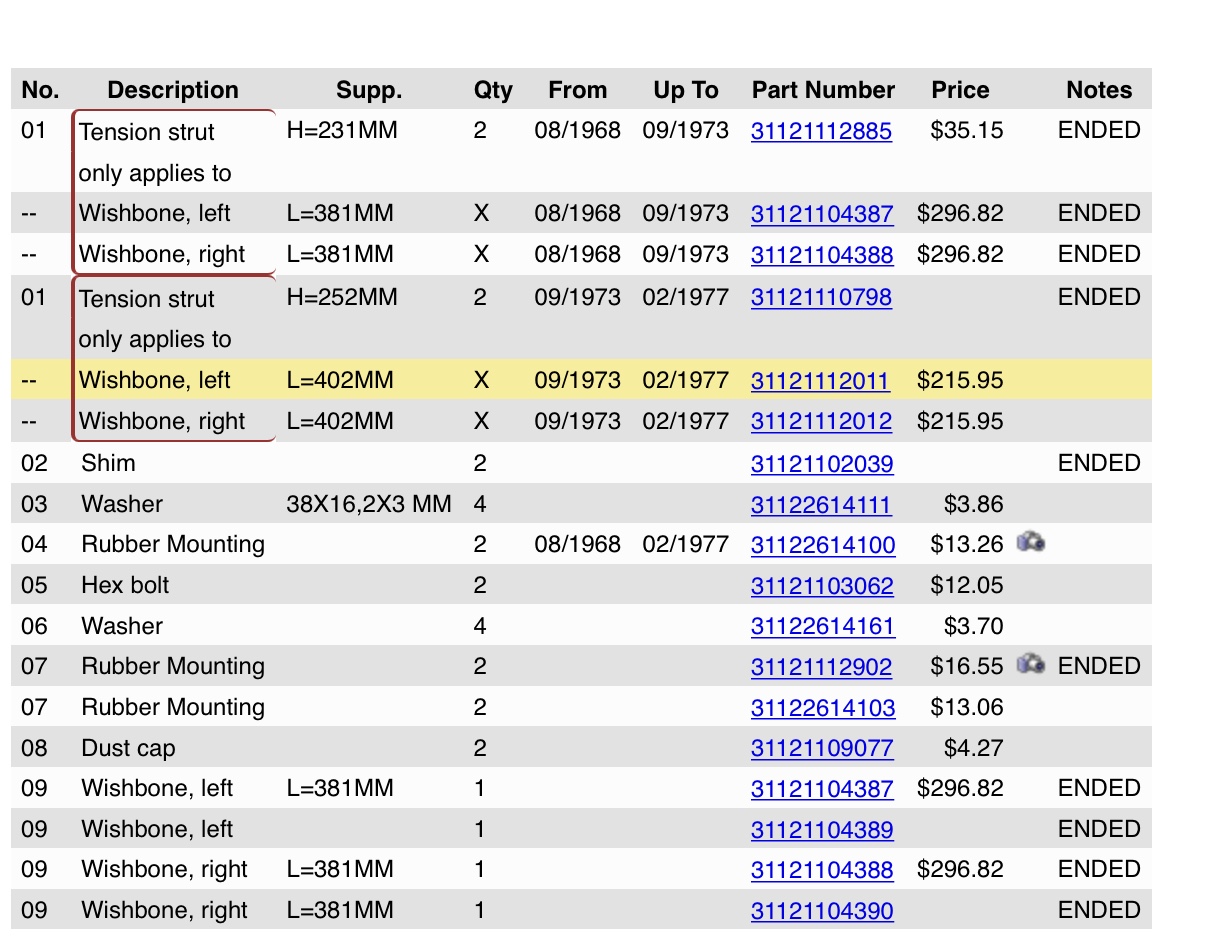
Task: Open Rubber Mounting part number 31122614103
Action: (x=823, y=708)
